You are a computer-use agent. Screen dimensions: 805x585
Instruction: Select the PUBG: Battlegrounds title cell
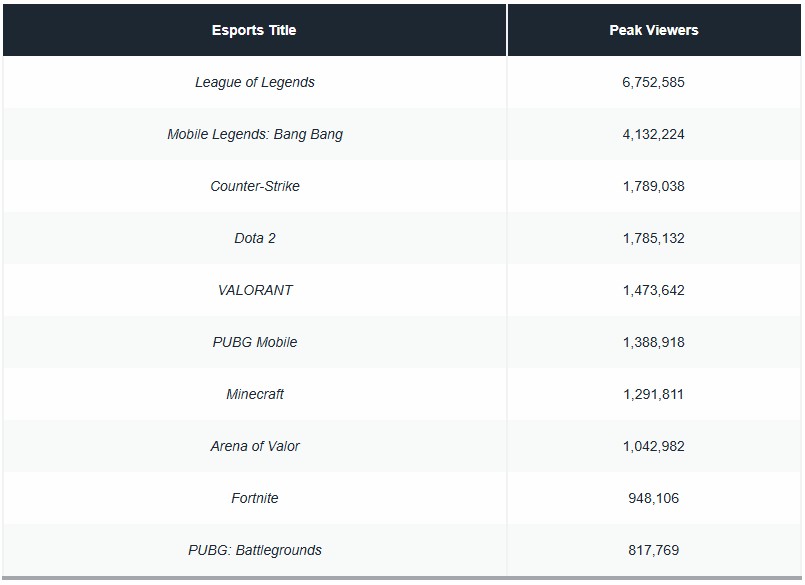tap(255, 550)
